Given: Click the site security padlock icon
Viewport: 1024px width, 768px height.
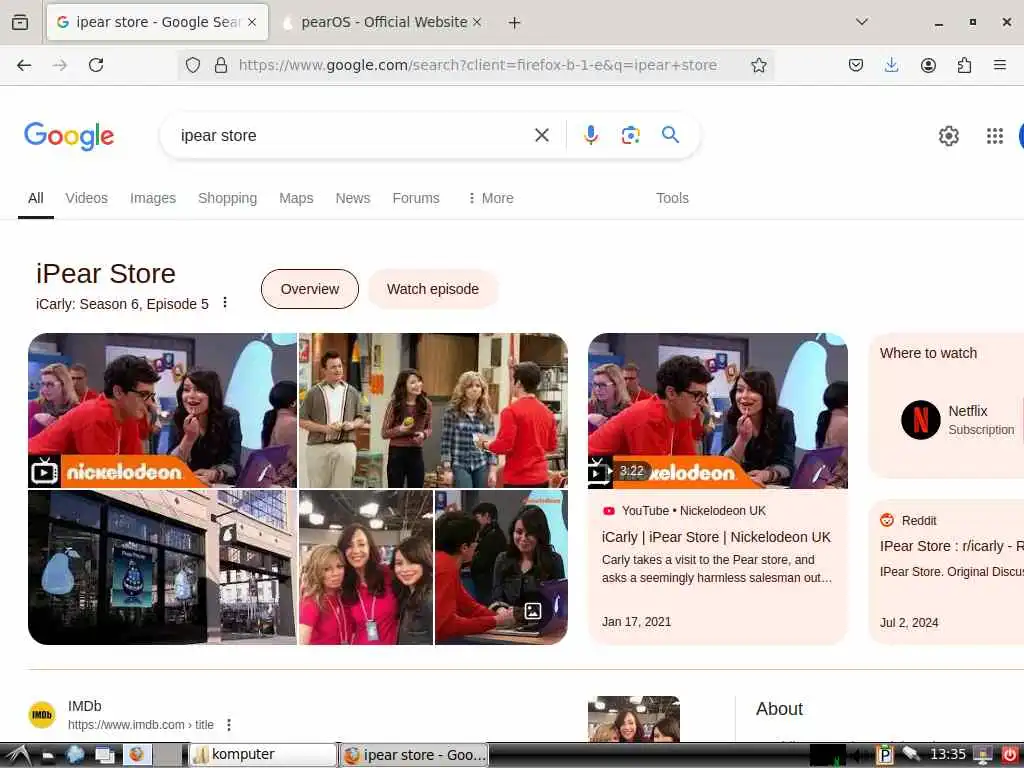Looking at the screenshot, I should click(x=221, y=65).
